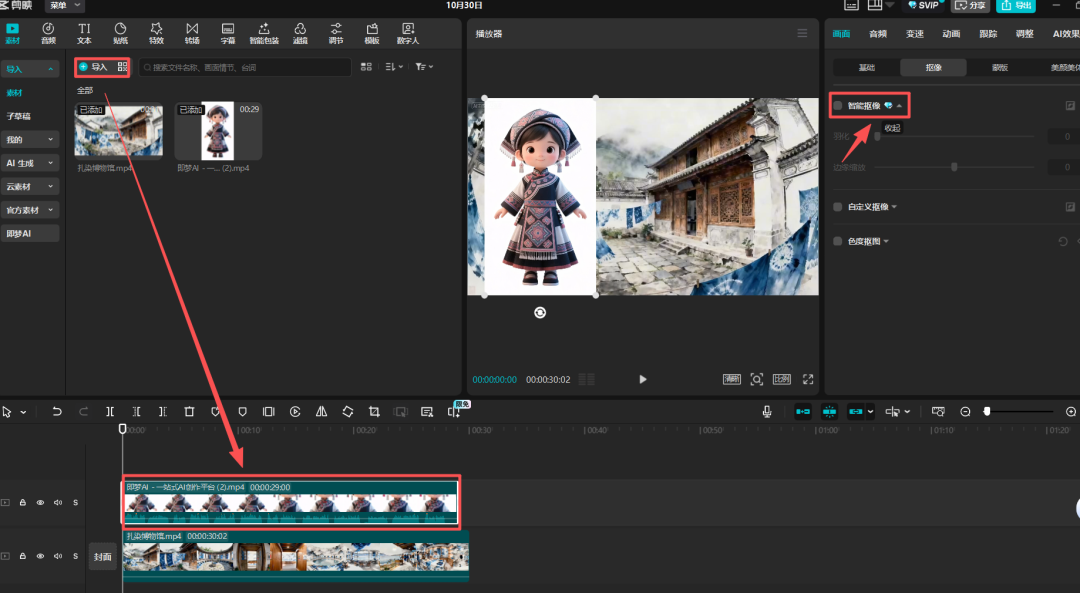This screenshot has width=1080, height=593.
Task: Click the 导出 export button
Action: [x=1016, y=6]
